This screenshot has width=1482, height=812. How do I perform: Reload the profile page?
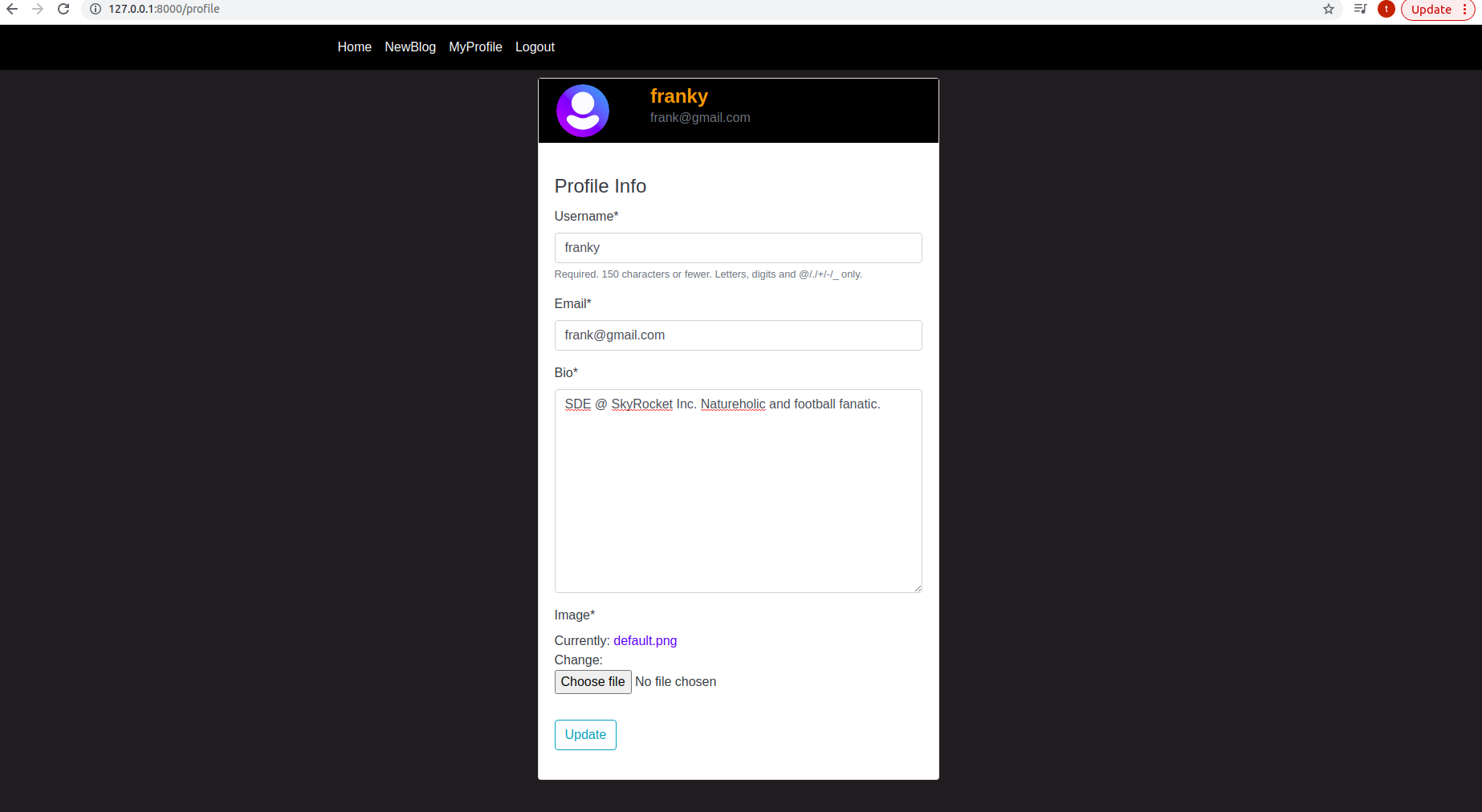click(63, 9)
